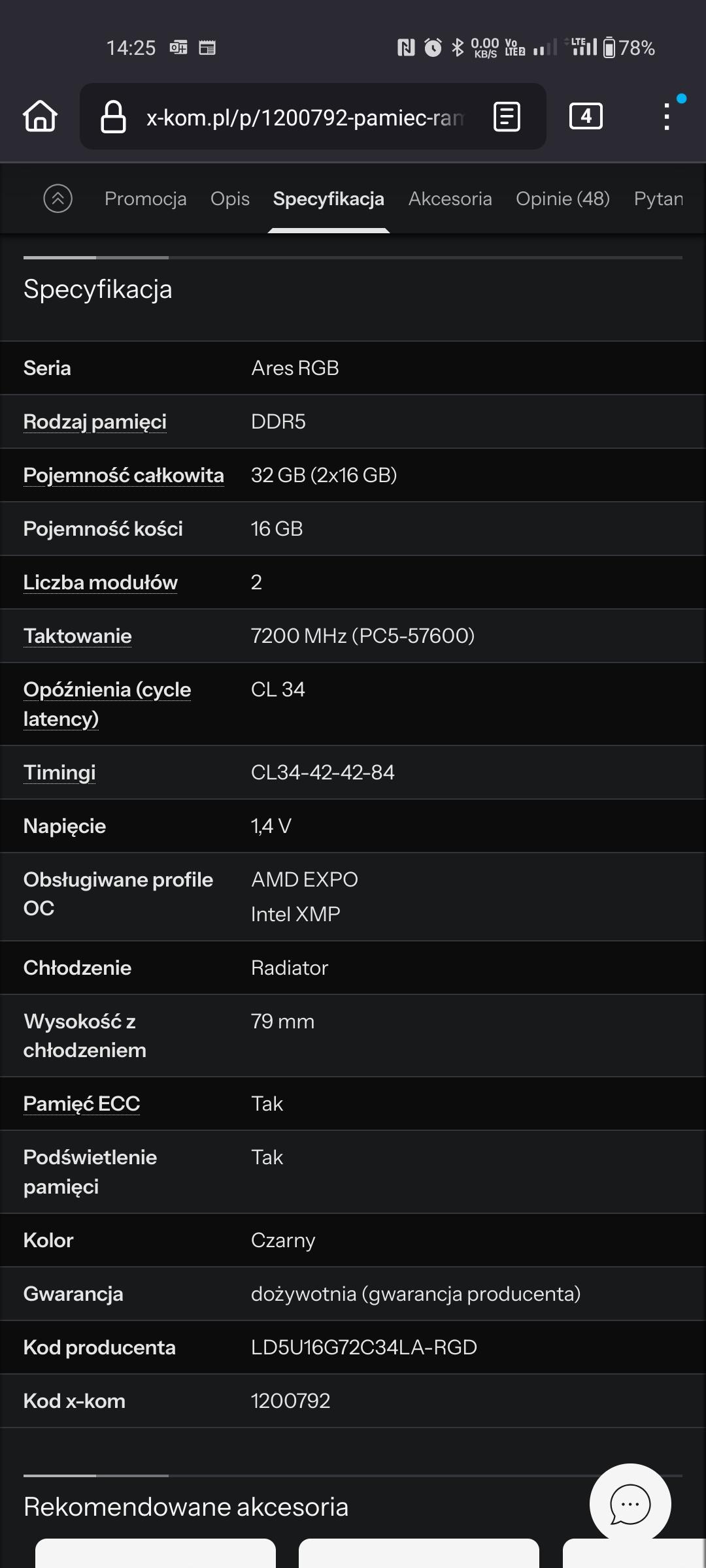Open the tab switcher showing 4 tabs
This screenshot has height=1568, width=706.
[x=586, y=116]
